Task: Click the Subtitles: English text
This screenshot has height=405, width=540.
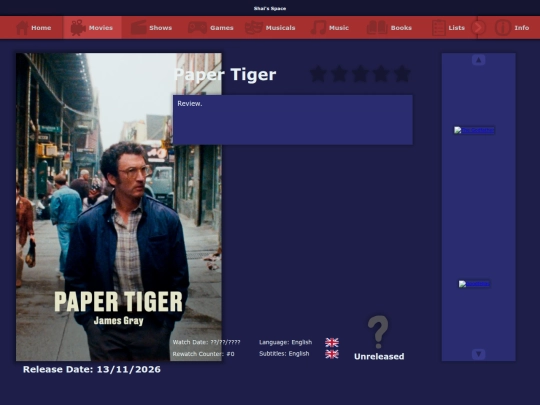Action: tap(284, 354)
